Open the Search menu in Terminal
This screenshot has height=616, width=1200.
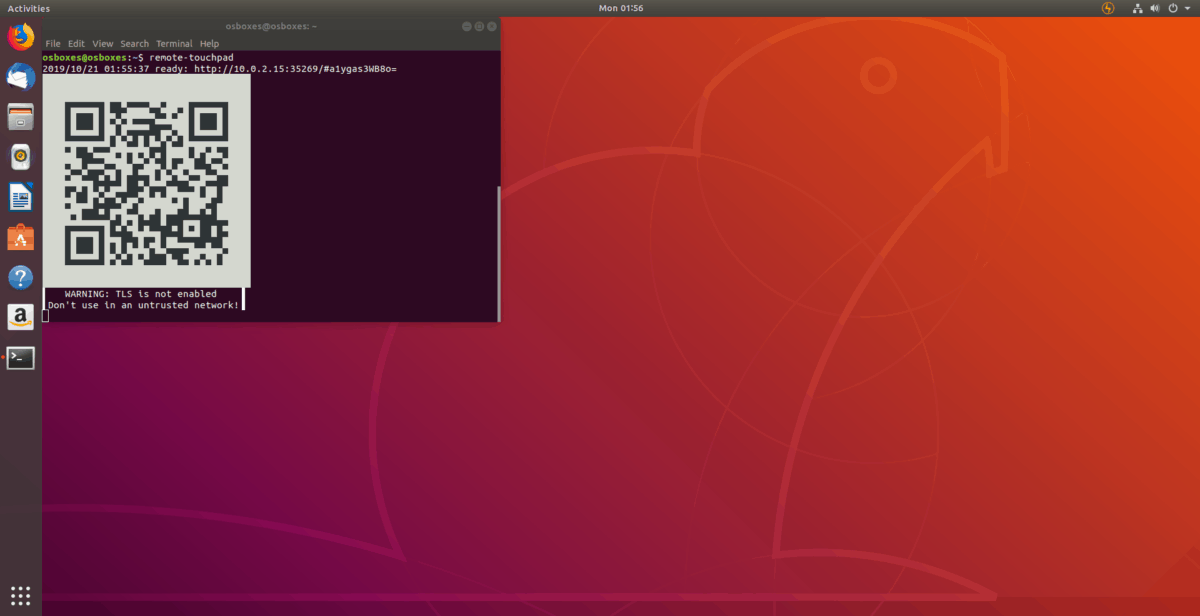point(134,43)
